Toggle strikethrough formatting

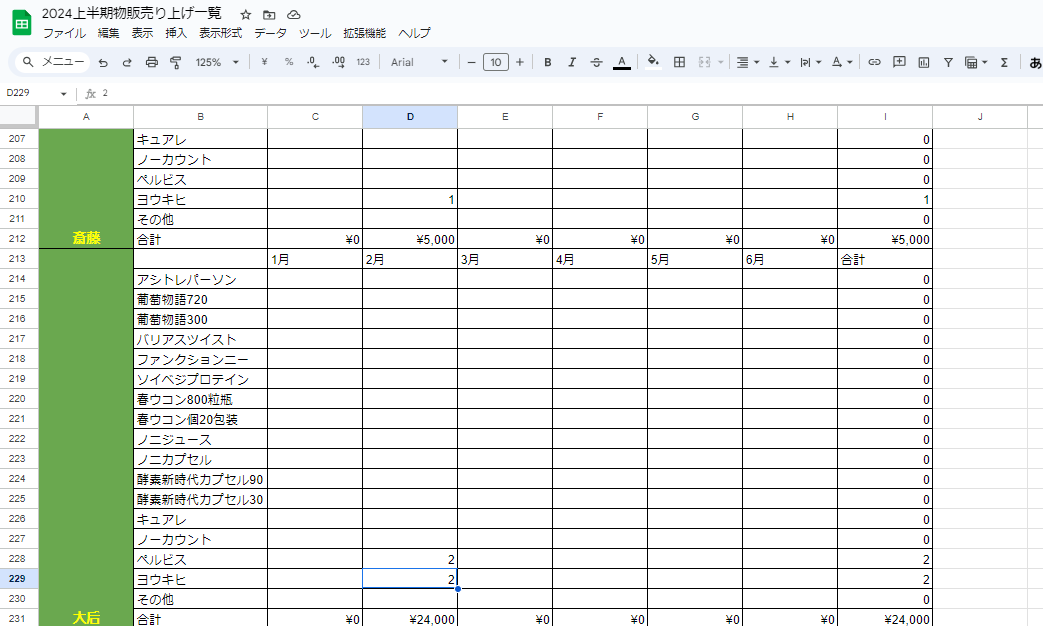pos(597,62)
